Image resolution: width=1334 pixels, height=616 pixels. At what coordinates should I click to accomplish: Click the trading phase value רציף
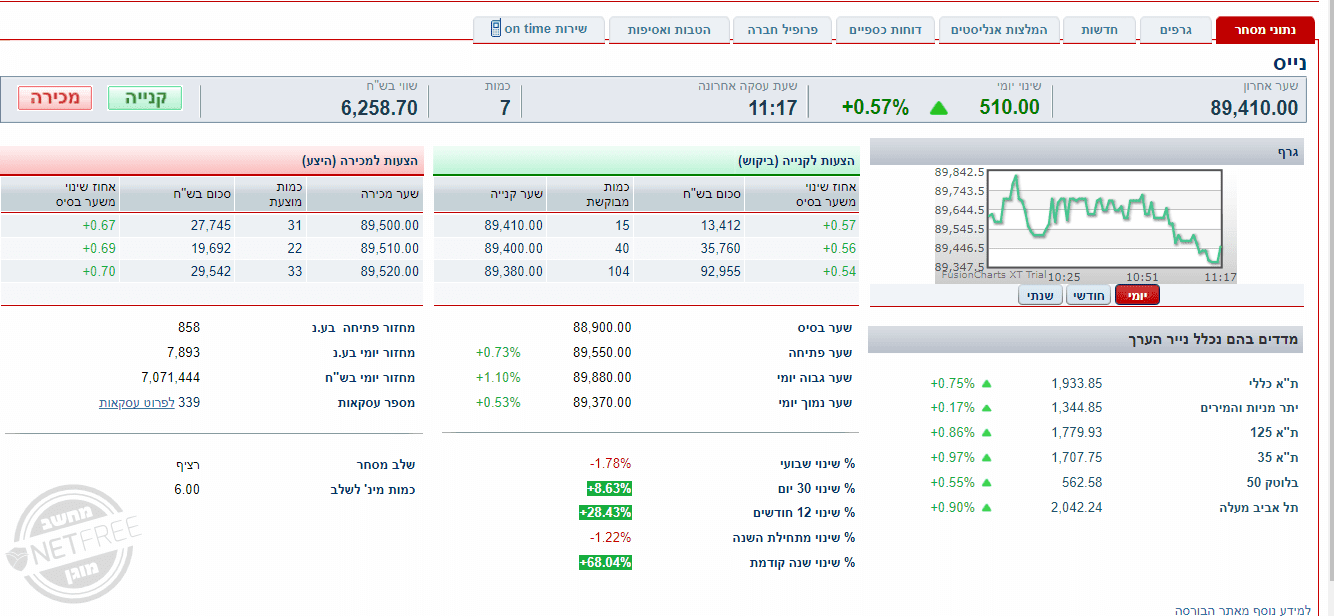point(188,465)
